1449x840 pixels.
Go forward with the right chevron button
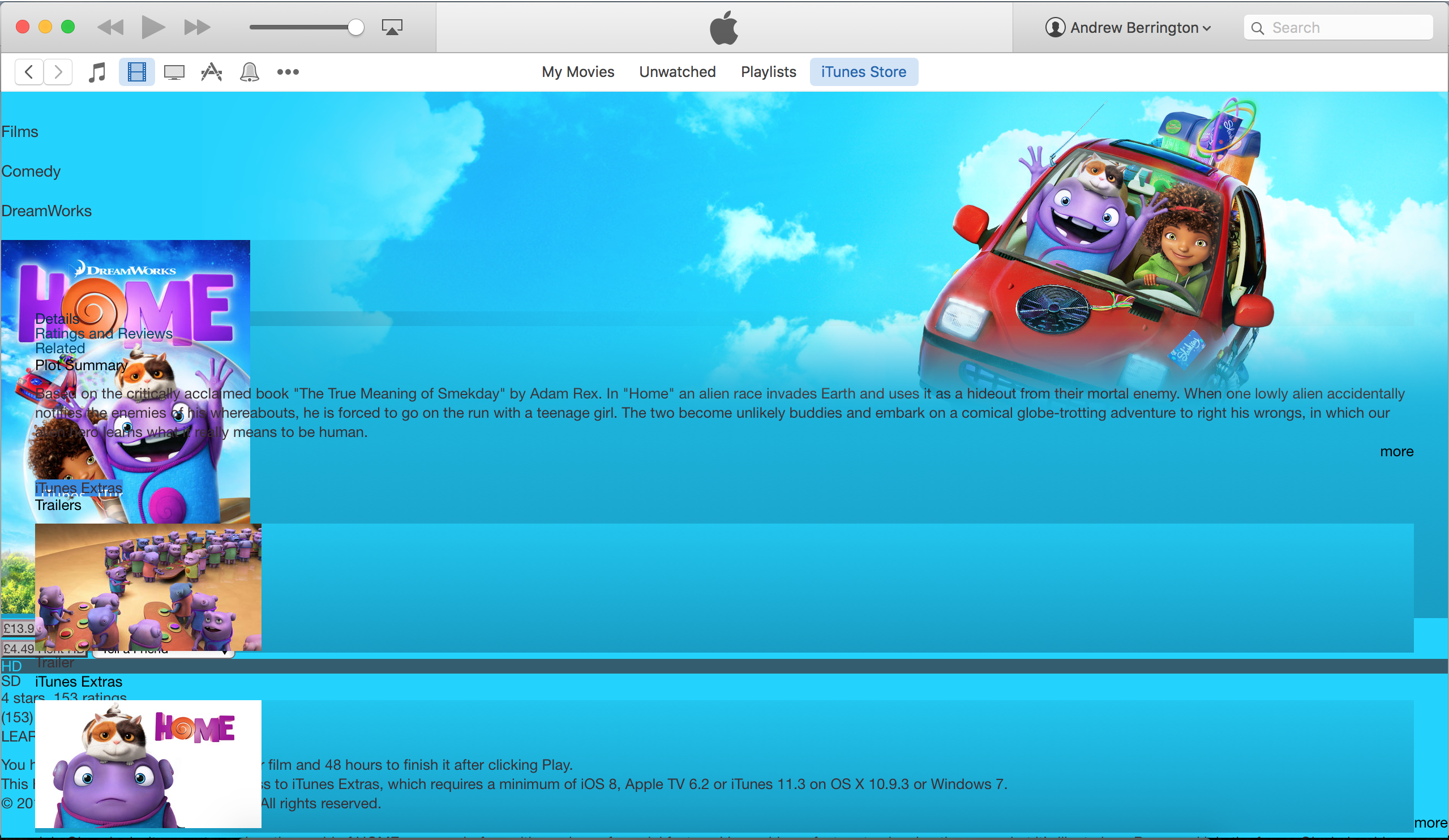point(58,72)
